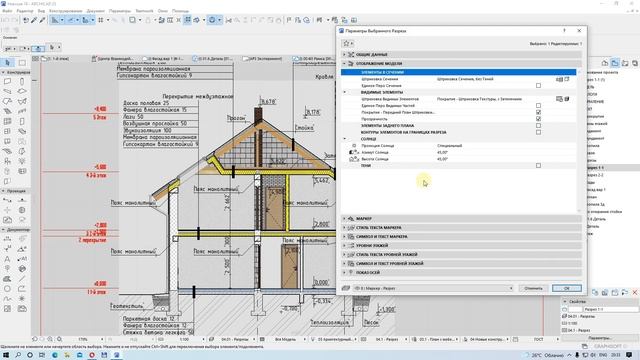Click the Column tool icon in toolbox
The height and width of the screenshot is (360, 640).
[22, 81]
